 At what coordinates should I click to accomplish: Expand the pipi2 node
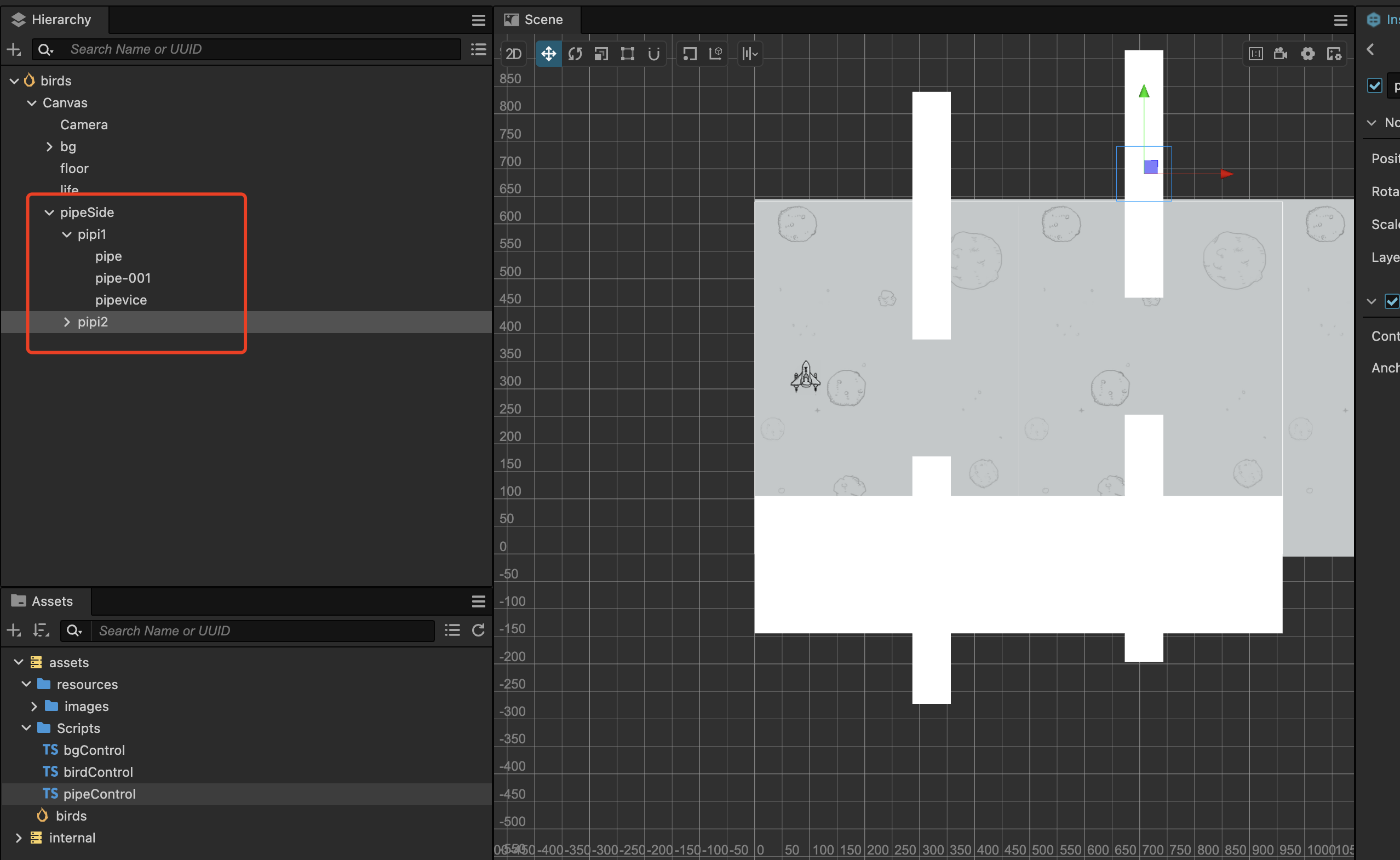click(66, 322)
